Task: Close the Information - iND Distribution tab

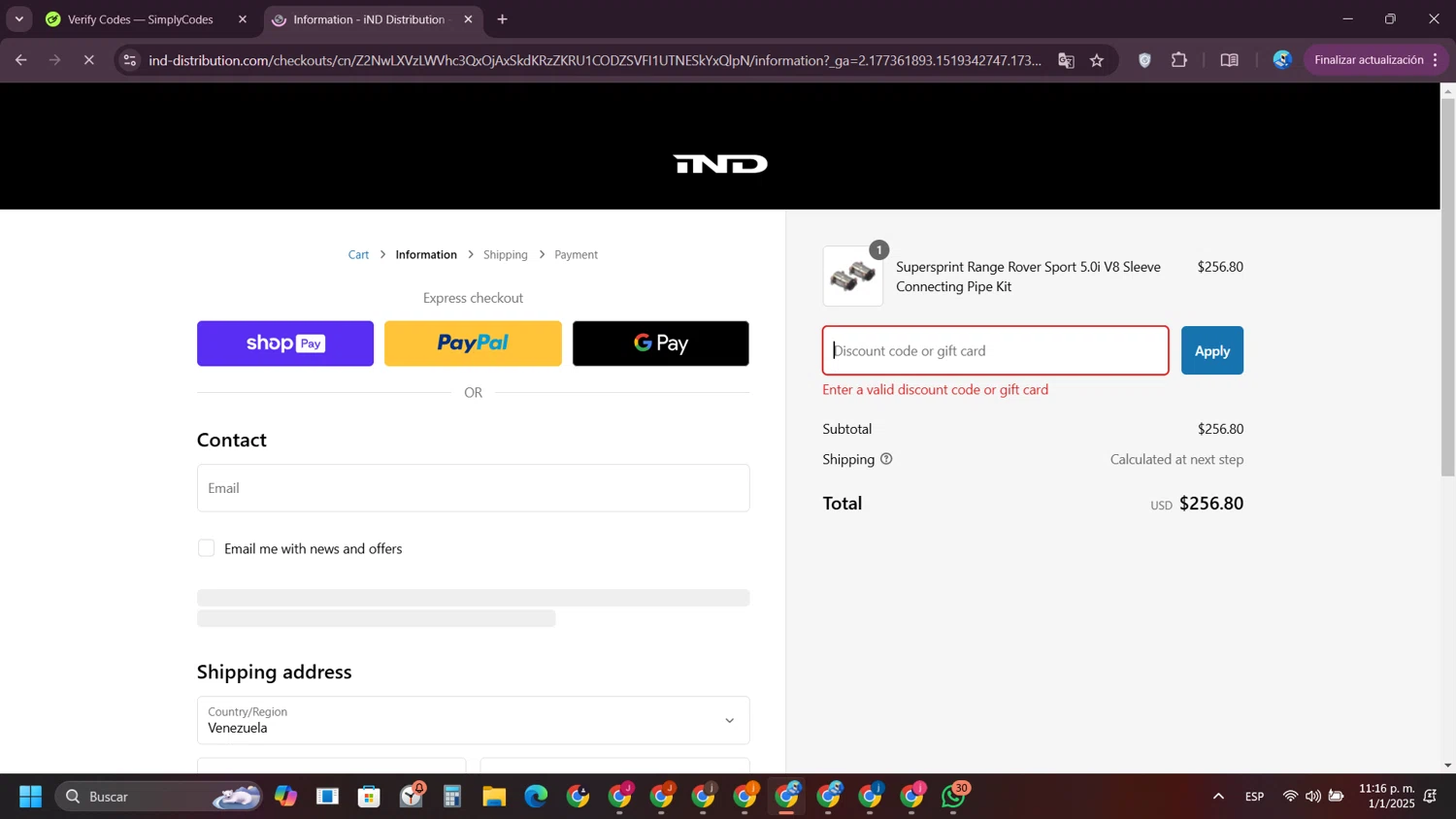Action: [468, 19]
